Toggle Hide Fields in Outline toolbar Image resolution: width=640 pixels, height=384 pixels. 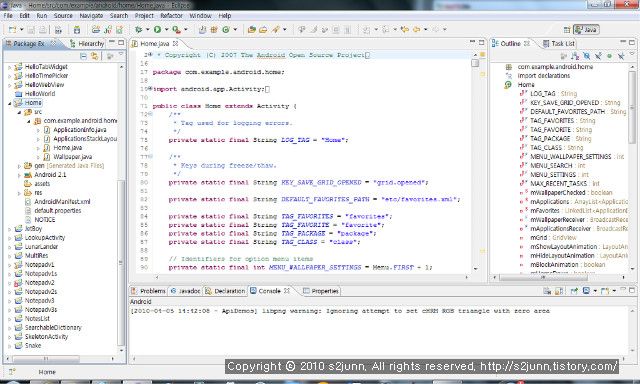pyautogui.click(x=587, y=56)
